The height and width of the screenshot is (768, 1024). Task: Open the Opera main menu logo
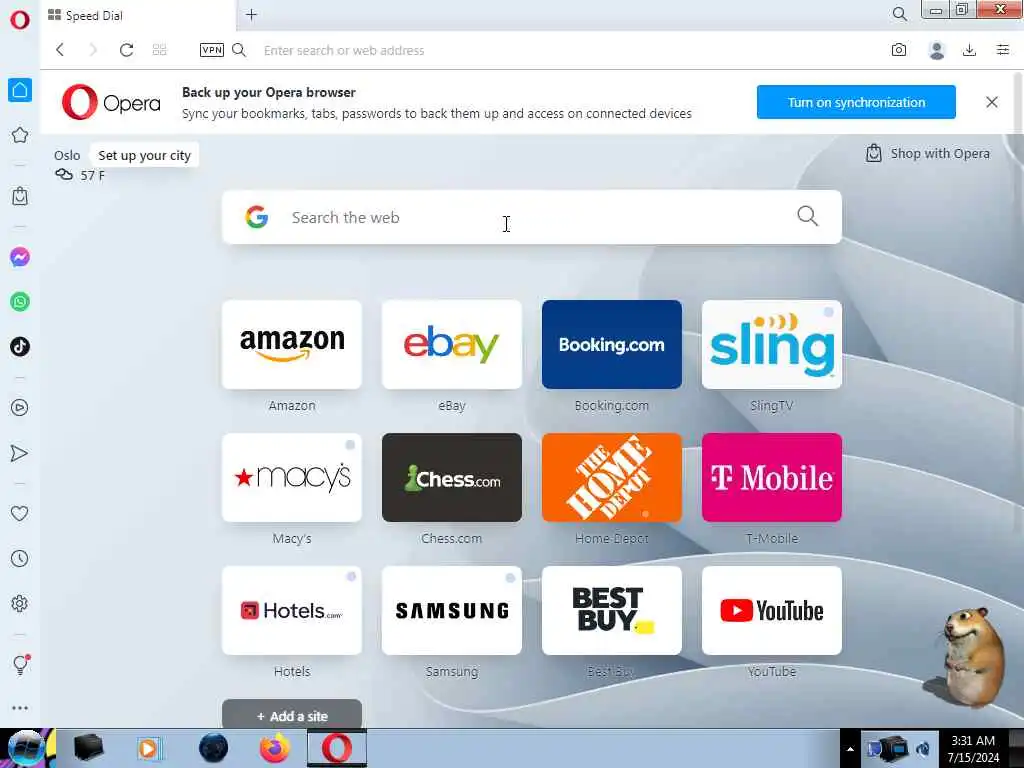coord(20,19)
